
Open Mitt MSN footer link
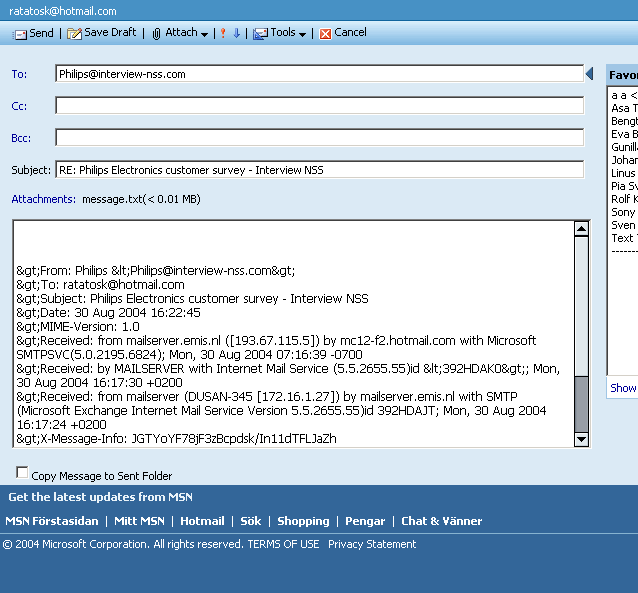pos(139,521)
